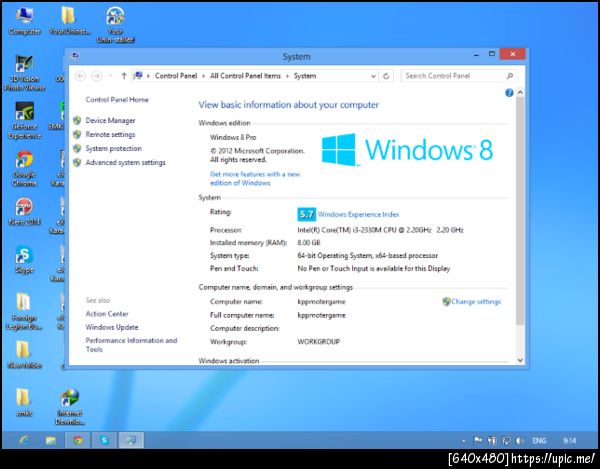Expand chevron after Control Panel breadcrumb
This screenshot has height=469, width=600.
click(204, 76)
